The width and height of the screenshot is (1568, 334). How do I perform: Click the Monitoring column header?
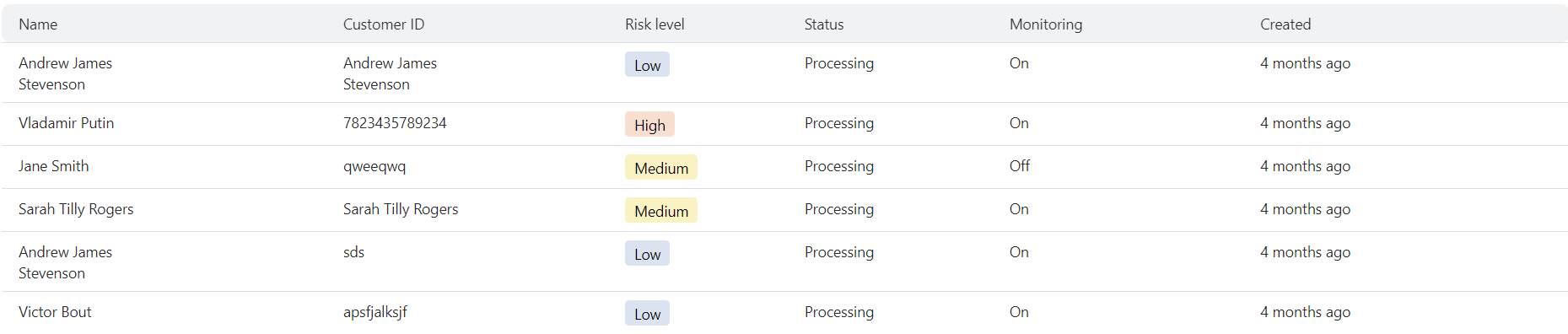pyautogui.click(x=1046, y=24)
